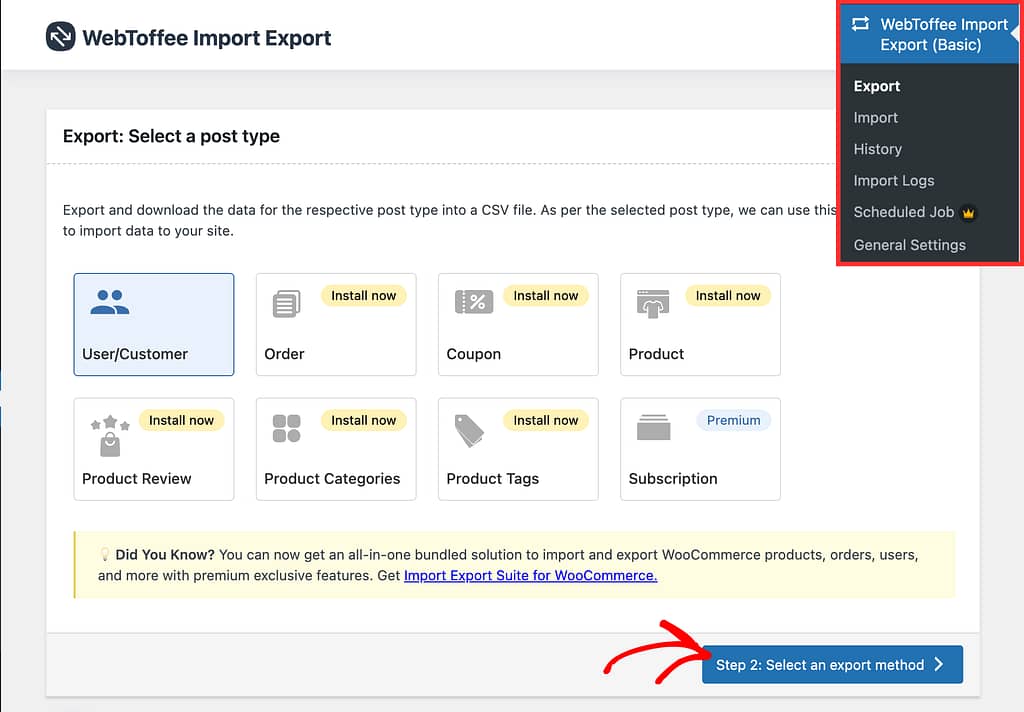
Task: Proceed to Step 2: Select an export method
Action: pos(832,664)
